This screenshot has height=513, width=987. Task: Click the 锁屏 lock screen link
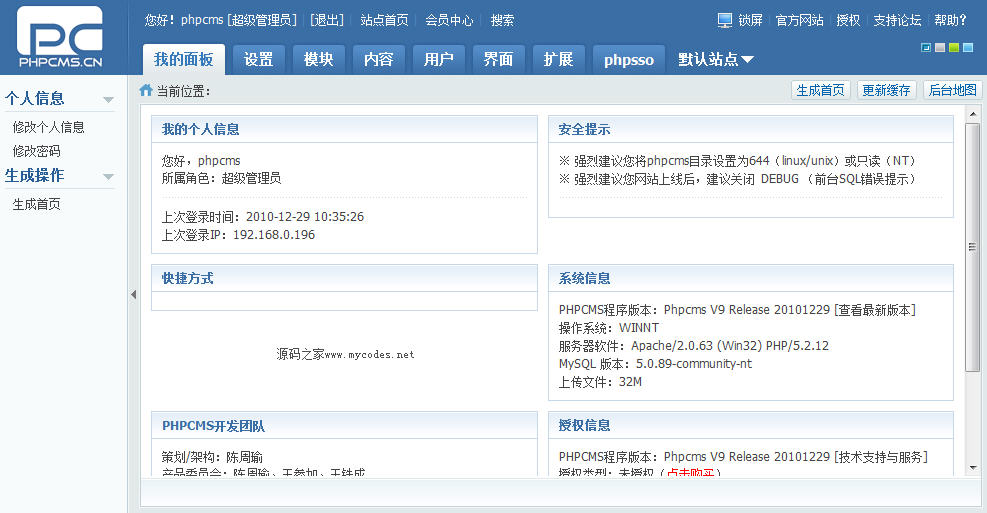(x=750, y=20)
